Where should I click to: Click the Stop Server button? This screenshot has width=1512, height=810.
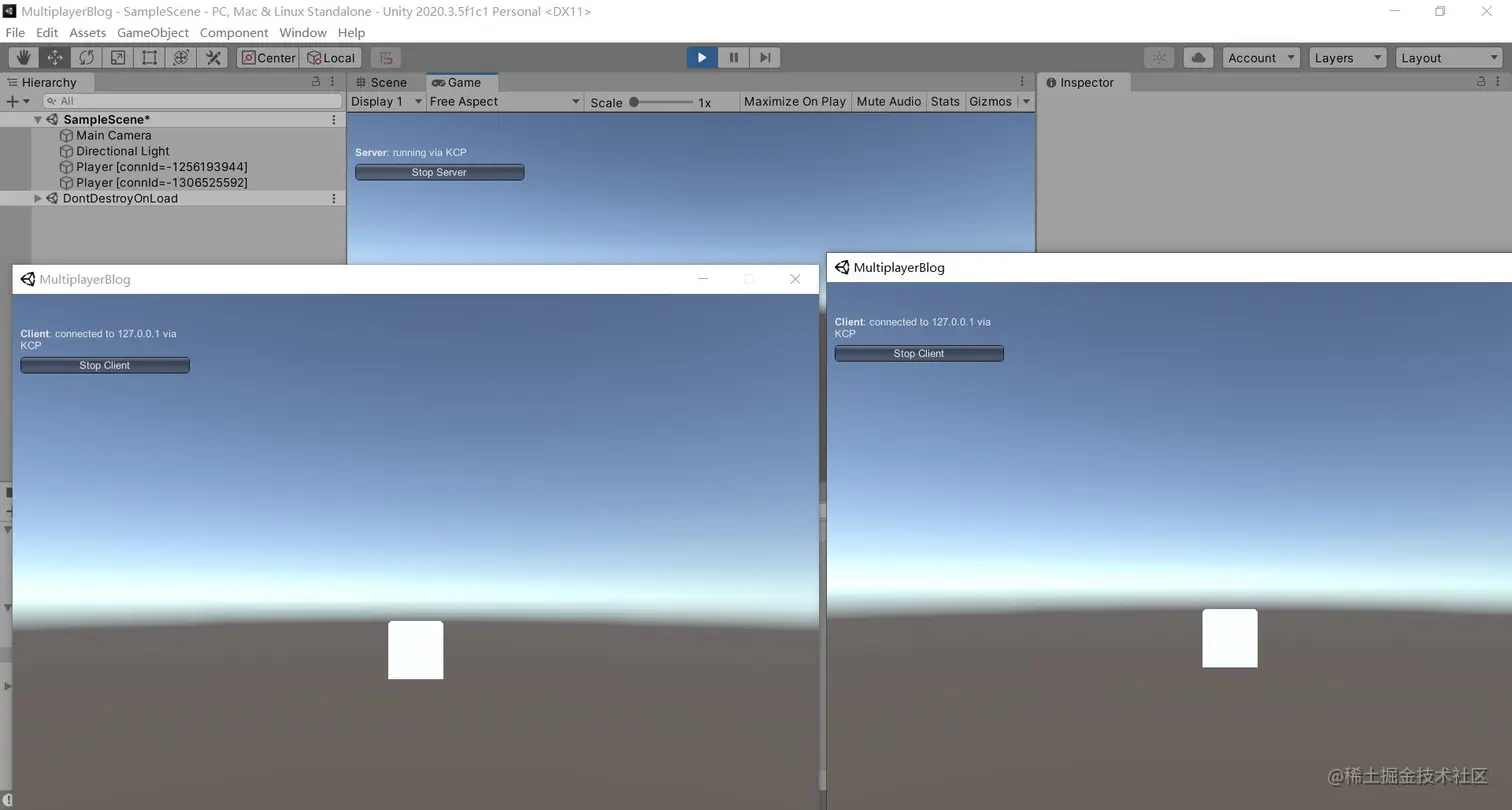(439, 172)
